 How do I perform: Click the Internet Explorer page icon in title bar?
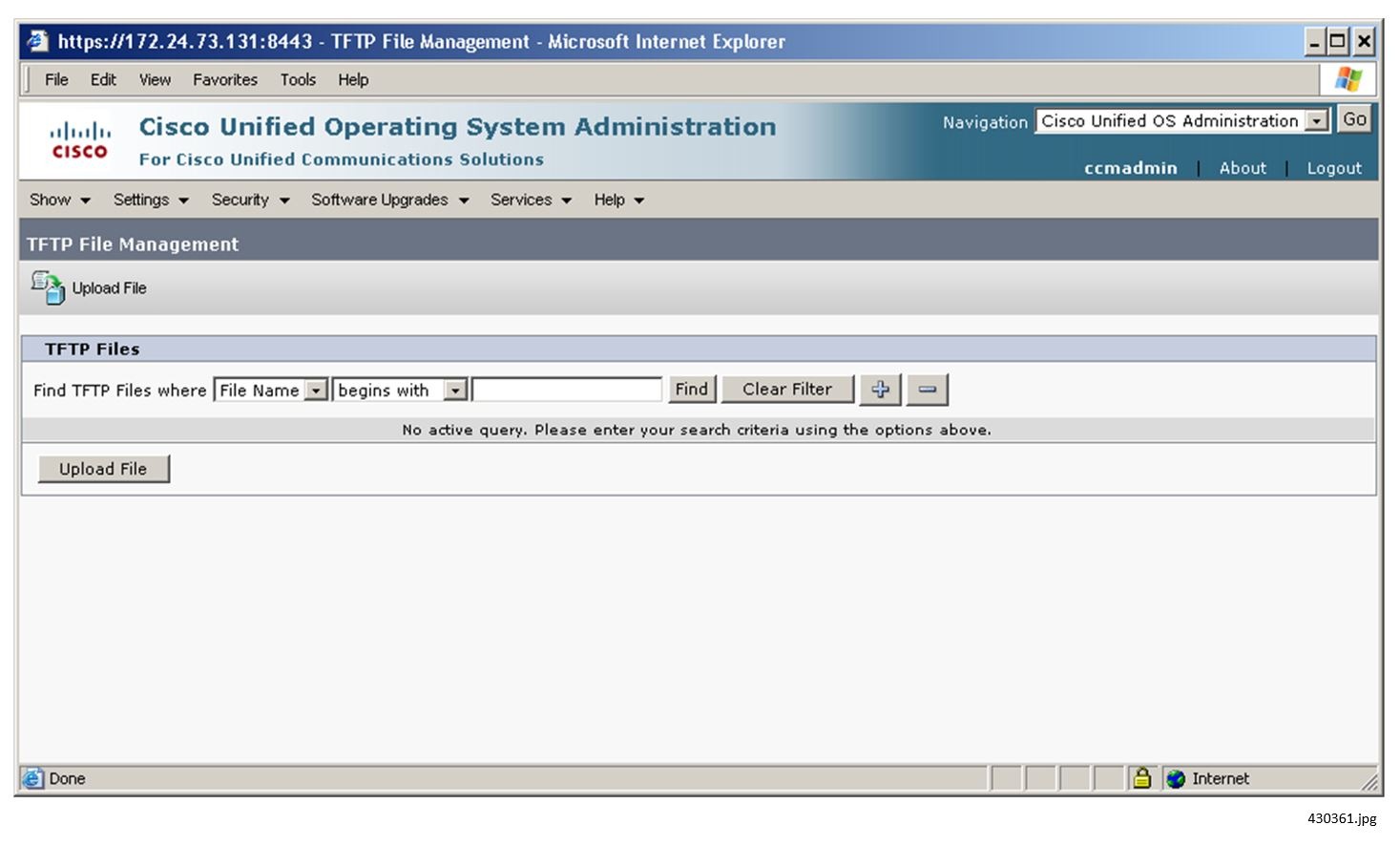(x=37, y=42)
